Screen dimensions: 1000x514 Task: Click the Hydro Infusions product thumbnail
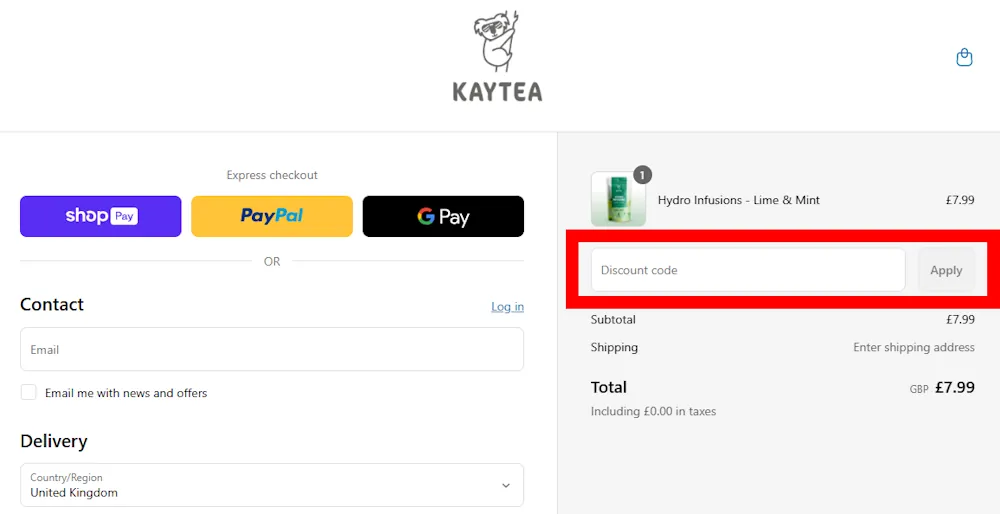point(618,200)
